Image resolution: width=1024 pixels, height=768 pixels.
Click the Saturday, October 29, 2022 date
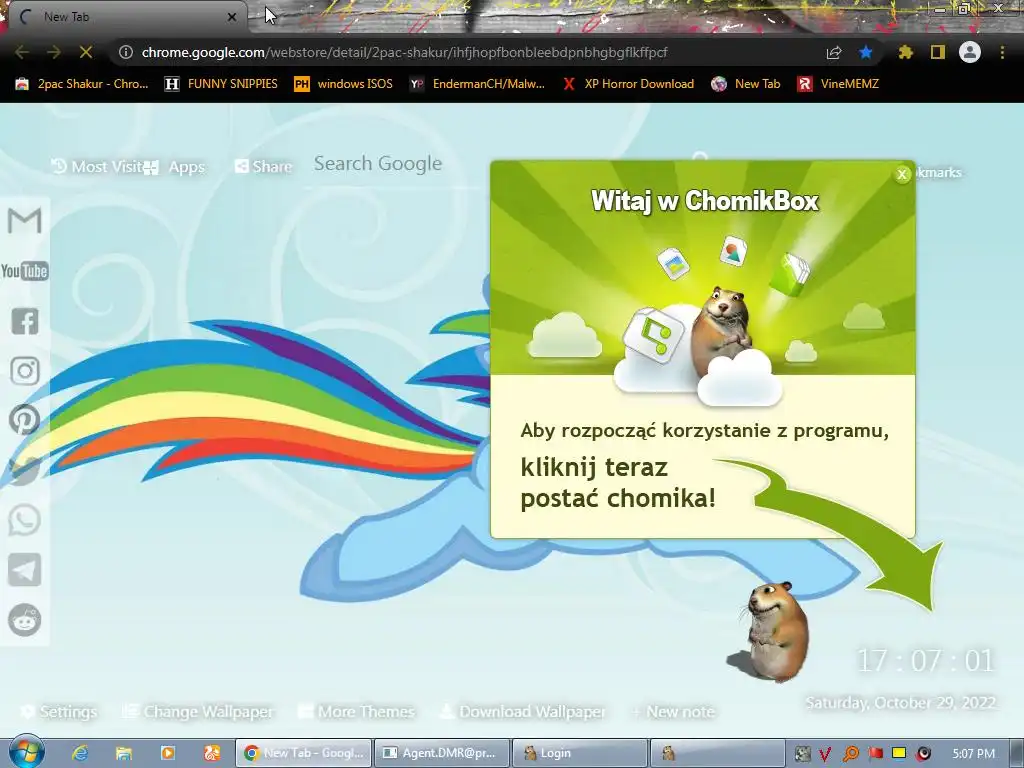pyautogui.click(x=901, y=703)
